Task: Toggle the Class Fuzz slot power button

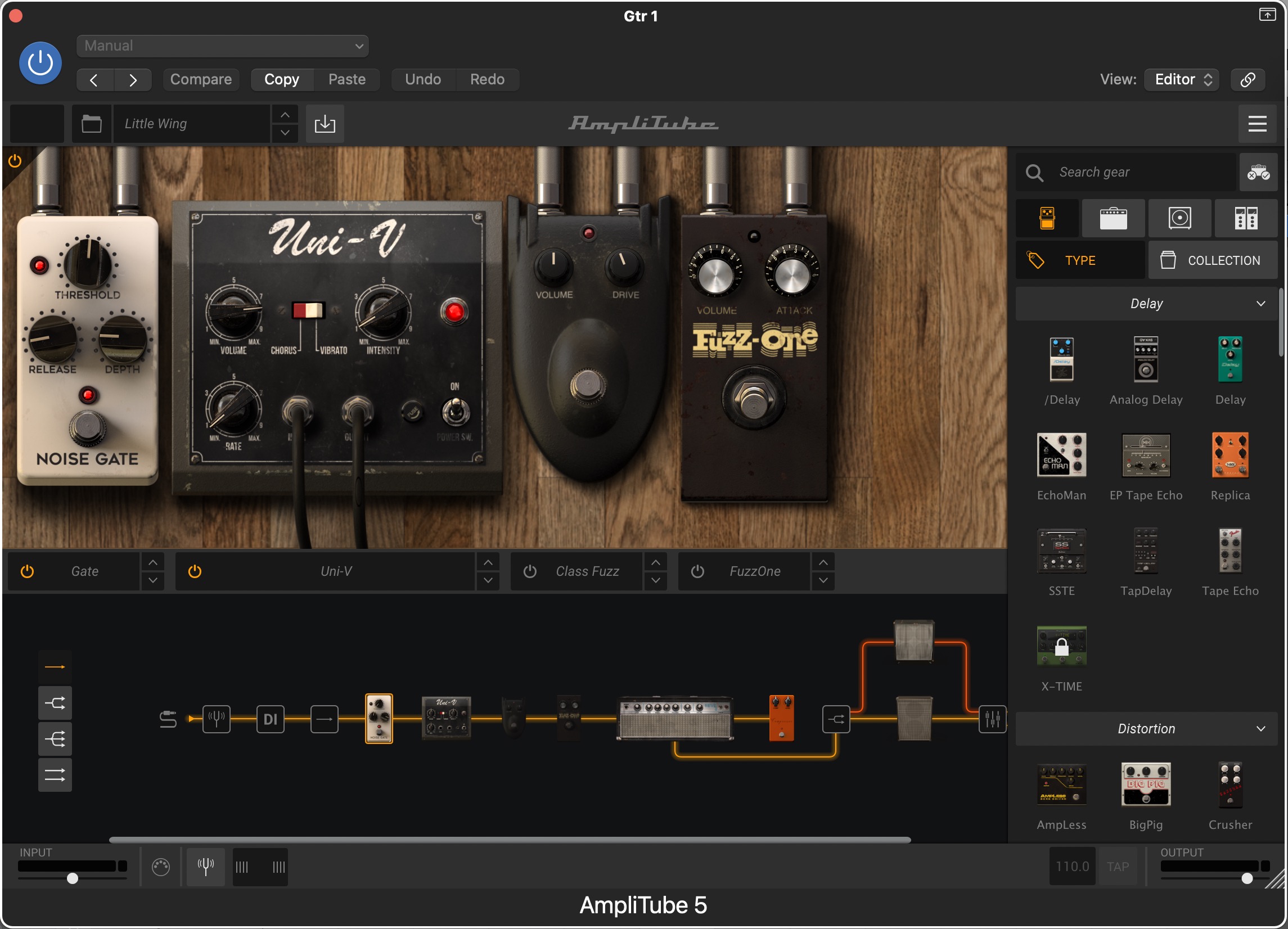Action: pyautogui.click(x=530, y=571)
